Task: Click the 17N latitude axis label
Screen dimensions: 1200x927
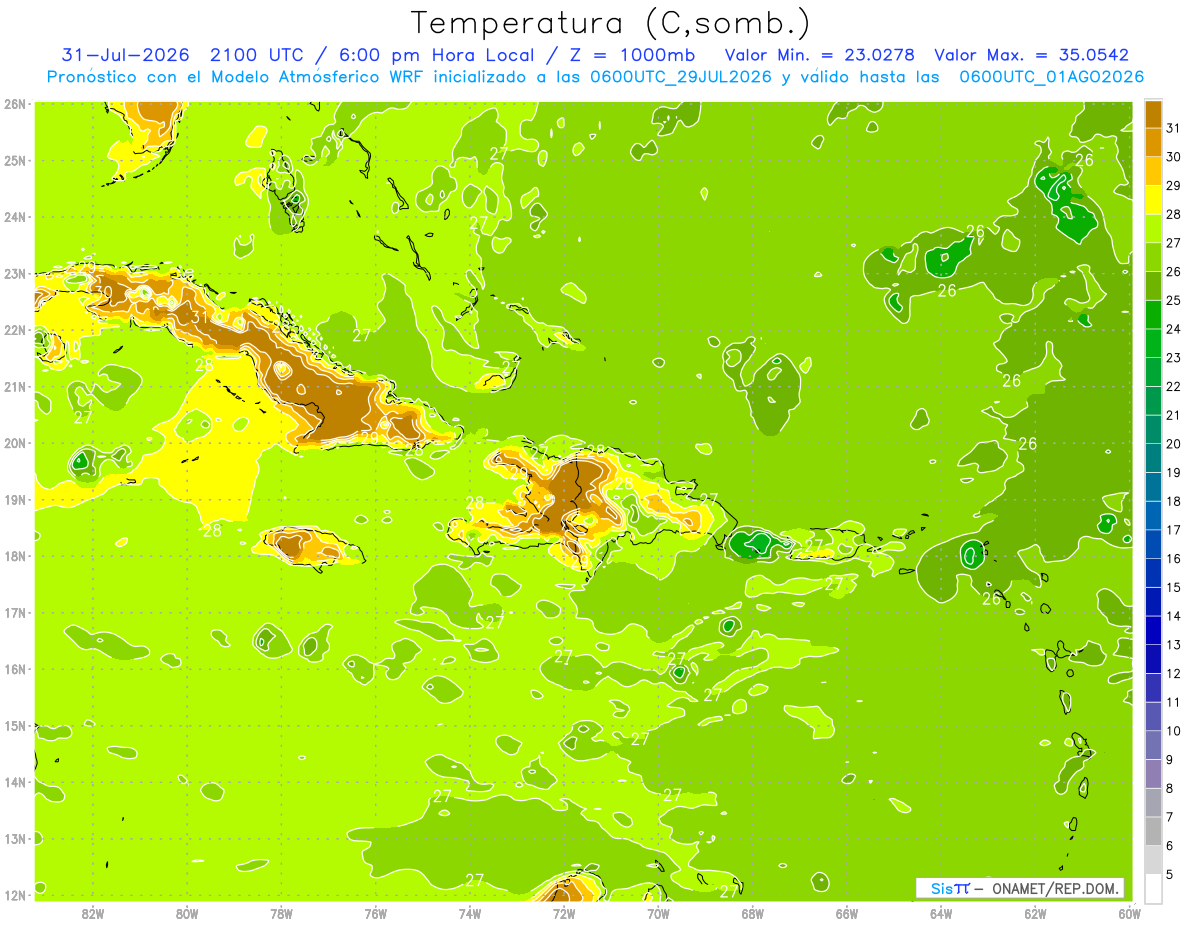Action: pyautogui.click(x=14, y=612)
